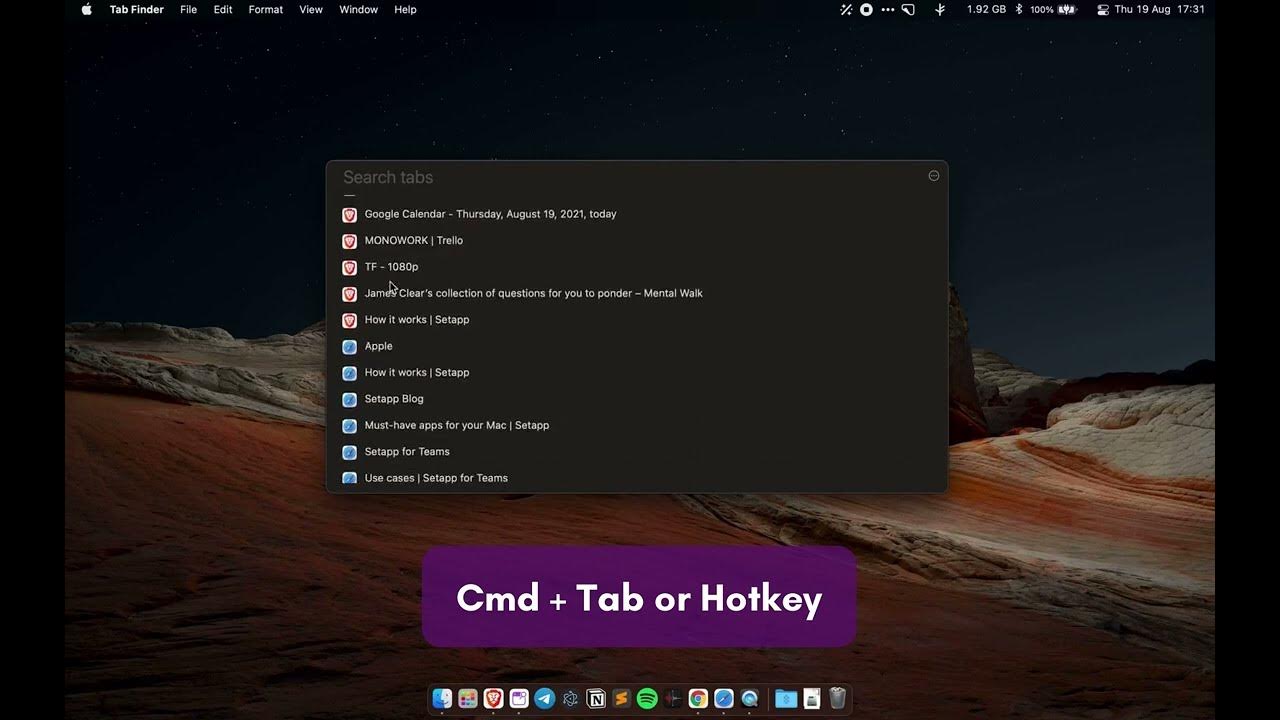Open the File menu

click(188, 9)
